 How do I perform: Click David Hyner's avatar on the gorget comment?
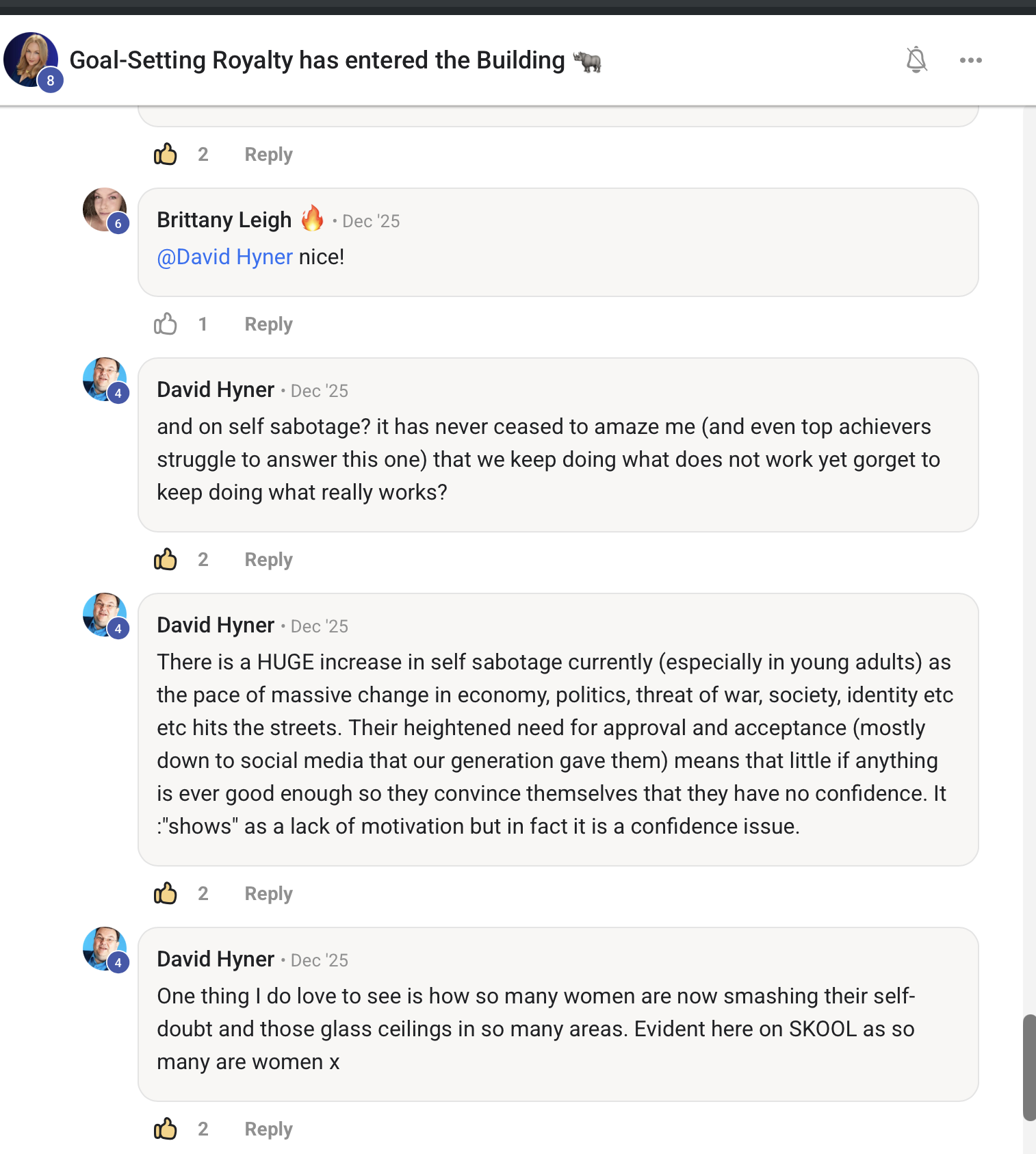coord(104,379)
